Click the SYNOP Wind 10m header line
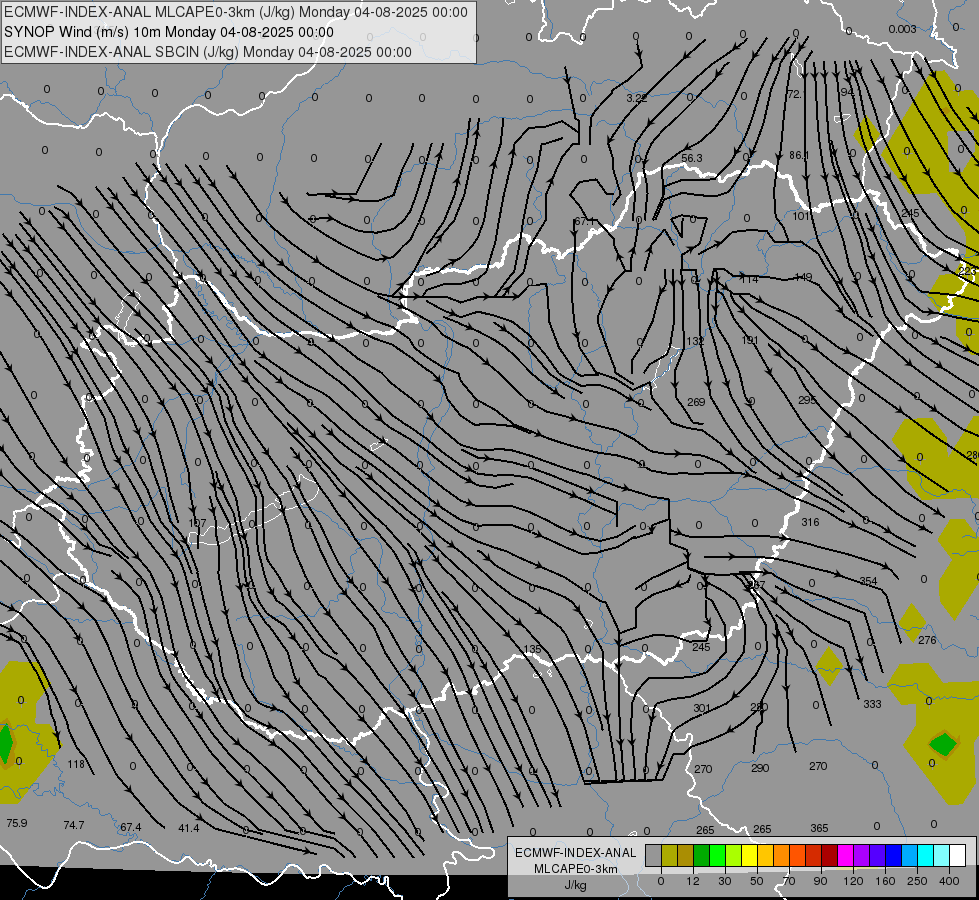The image size is (979, 900). tap(169, 32)
